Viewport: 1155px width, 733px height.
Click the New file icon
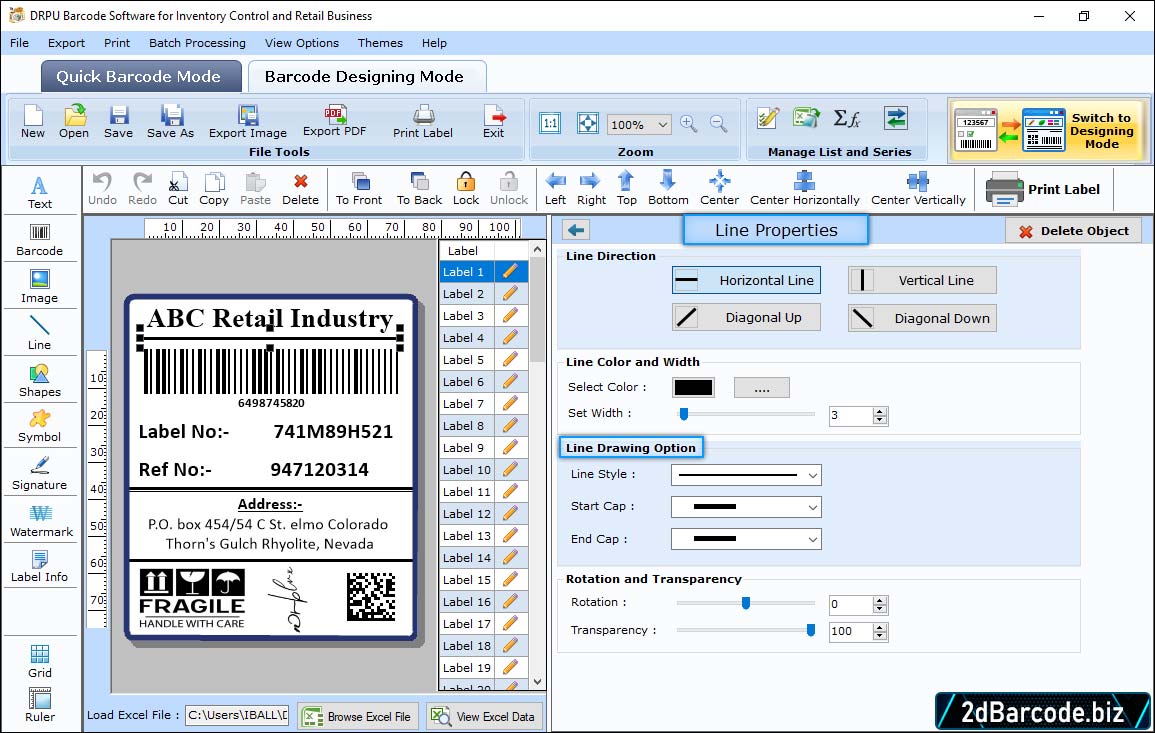(33, 122)
